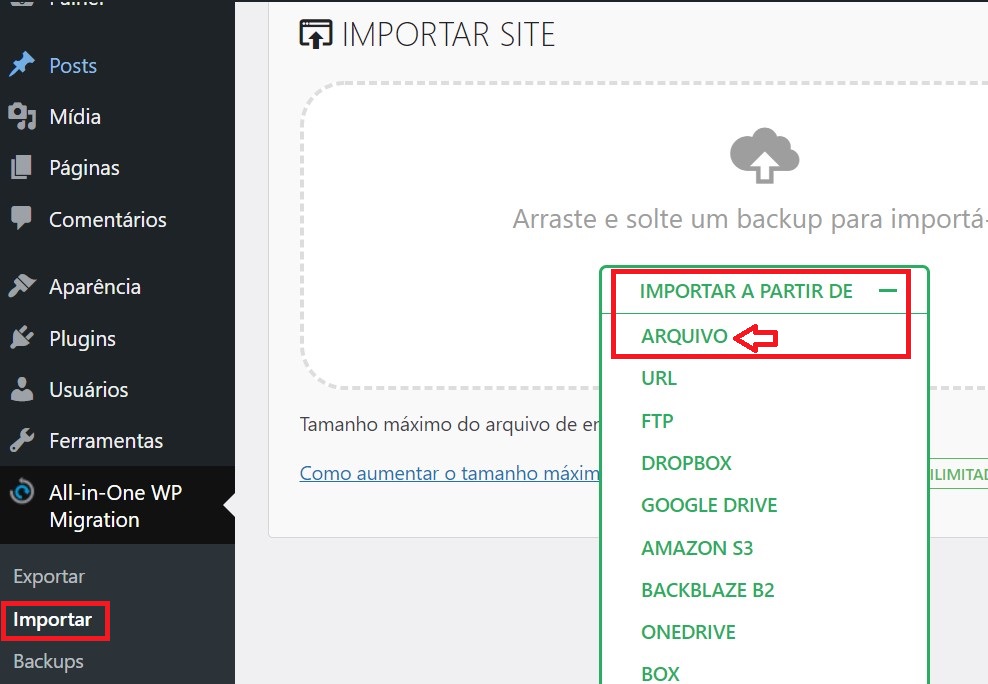Click the cloud upload icon
Viewport: 988px width, 684px height.
pyautogui.click(x=764, y=156)
